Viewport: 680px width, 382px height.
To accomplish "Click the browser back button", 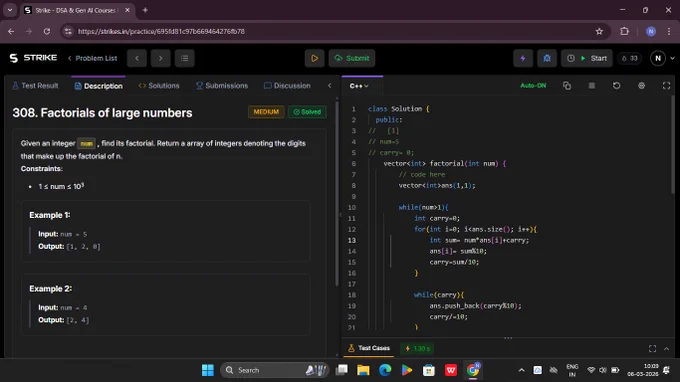I will click(x=11, y=31).
